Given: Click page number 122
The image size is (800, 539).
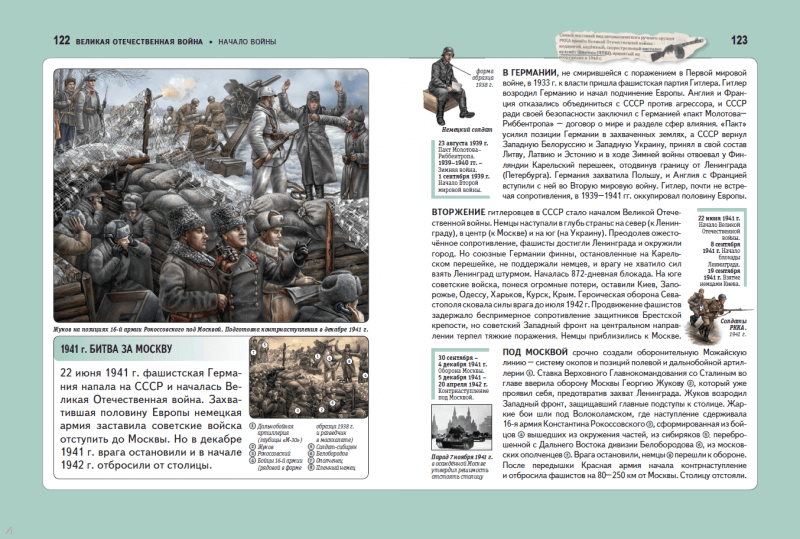Looking at the screenshot, I should point(61,41).
